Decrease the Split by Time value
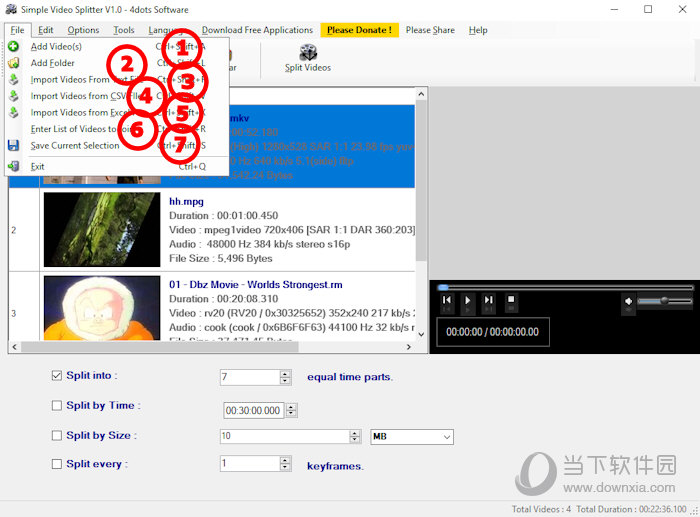Viewport: 700px width, 517px height. pyautogui.click(x=292, y=413)
